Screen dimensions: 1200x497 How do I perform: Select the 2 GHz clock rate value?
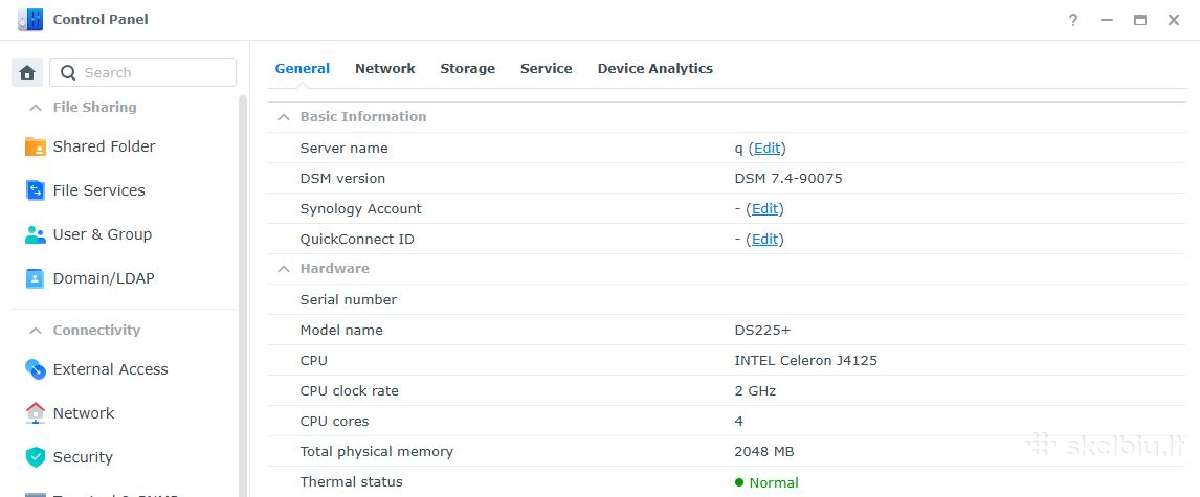755,391
